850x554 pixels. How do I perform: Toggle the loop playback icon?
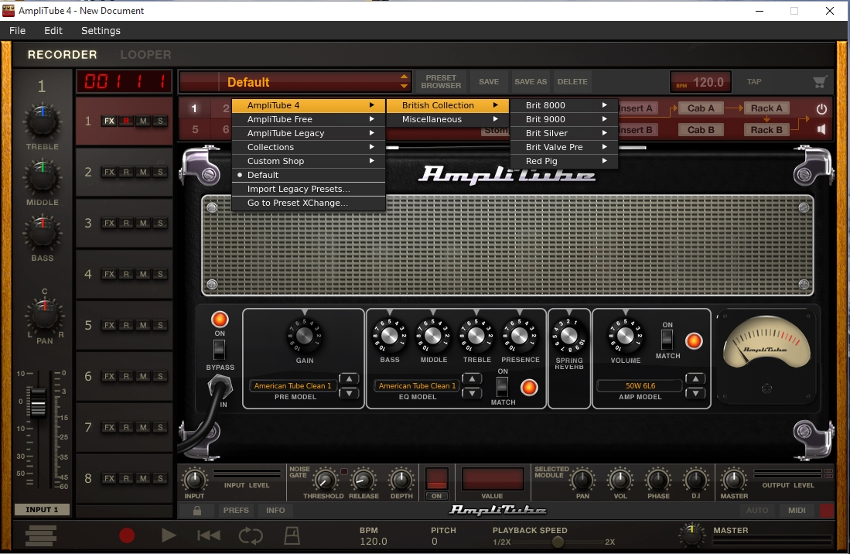tap(250, 536)
